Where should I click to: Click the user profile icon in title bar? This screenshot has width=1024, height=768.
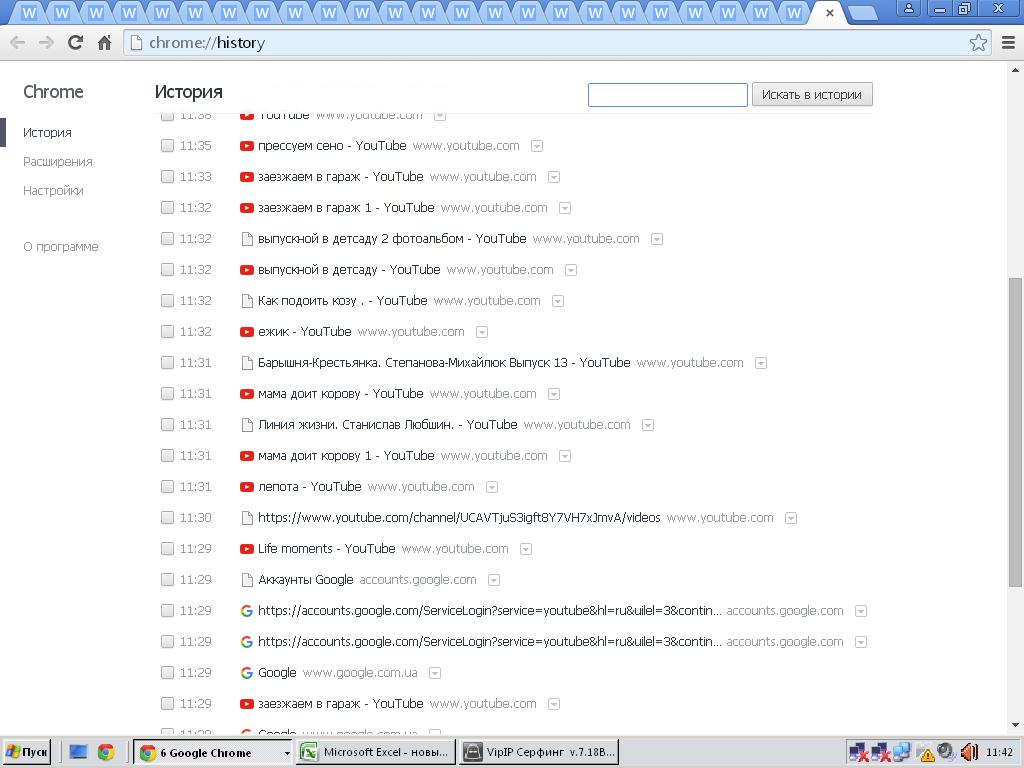908,9
